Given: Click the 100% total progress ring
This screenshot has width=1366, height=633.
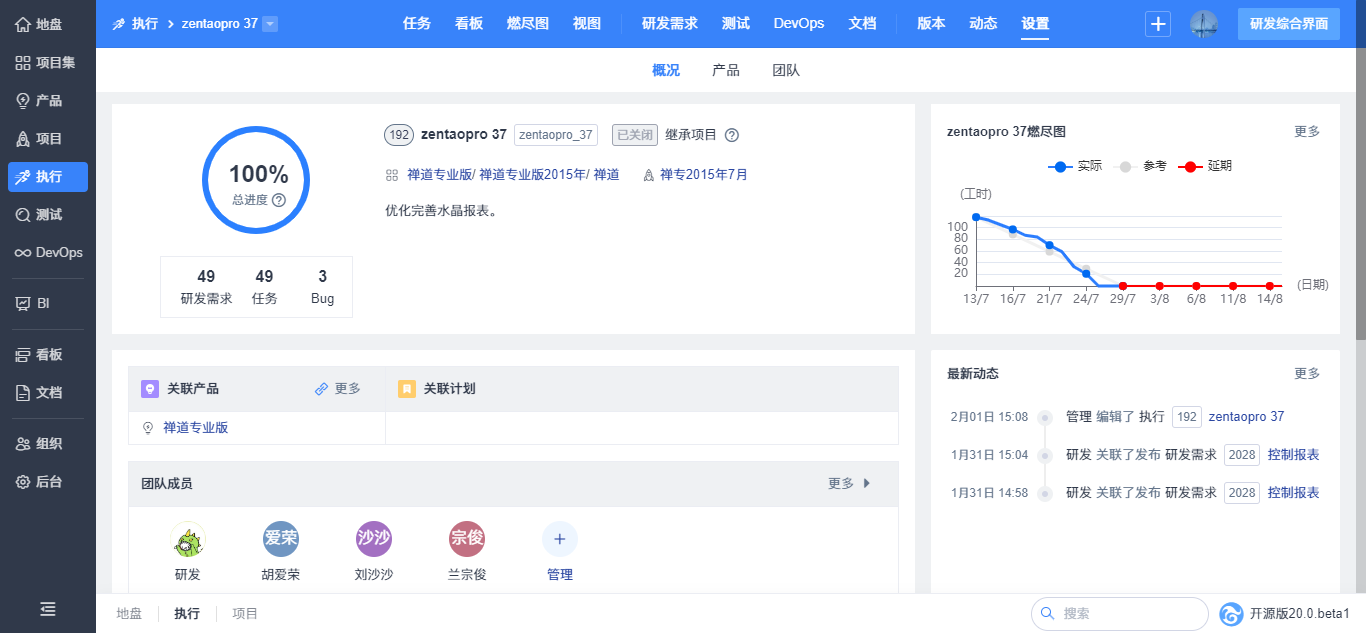Looking at the screenshot, I should 257,180.
